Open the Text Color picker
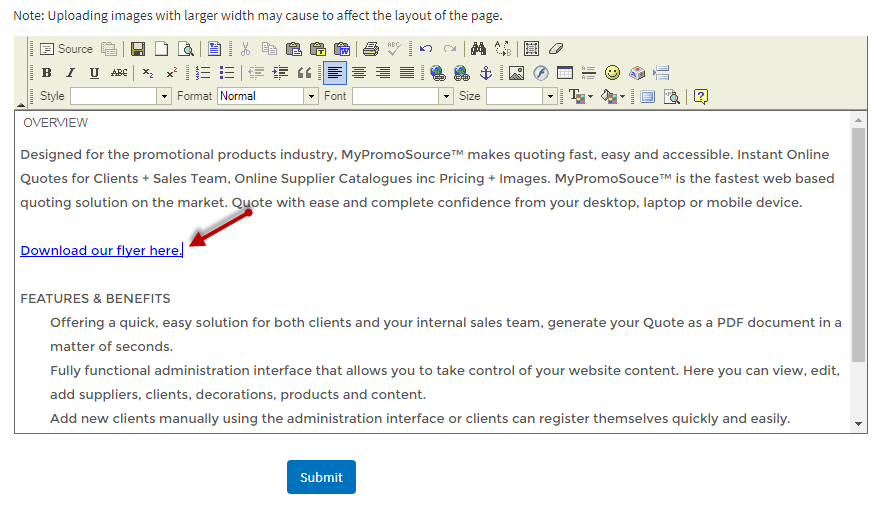Viewport: 875px width, 505px height. pos(581,97)
